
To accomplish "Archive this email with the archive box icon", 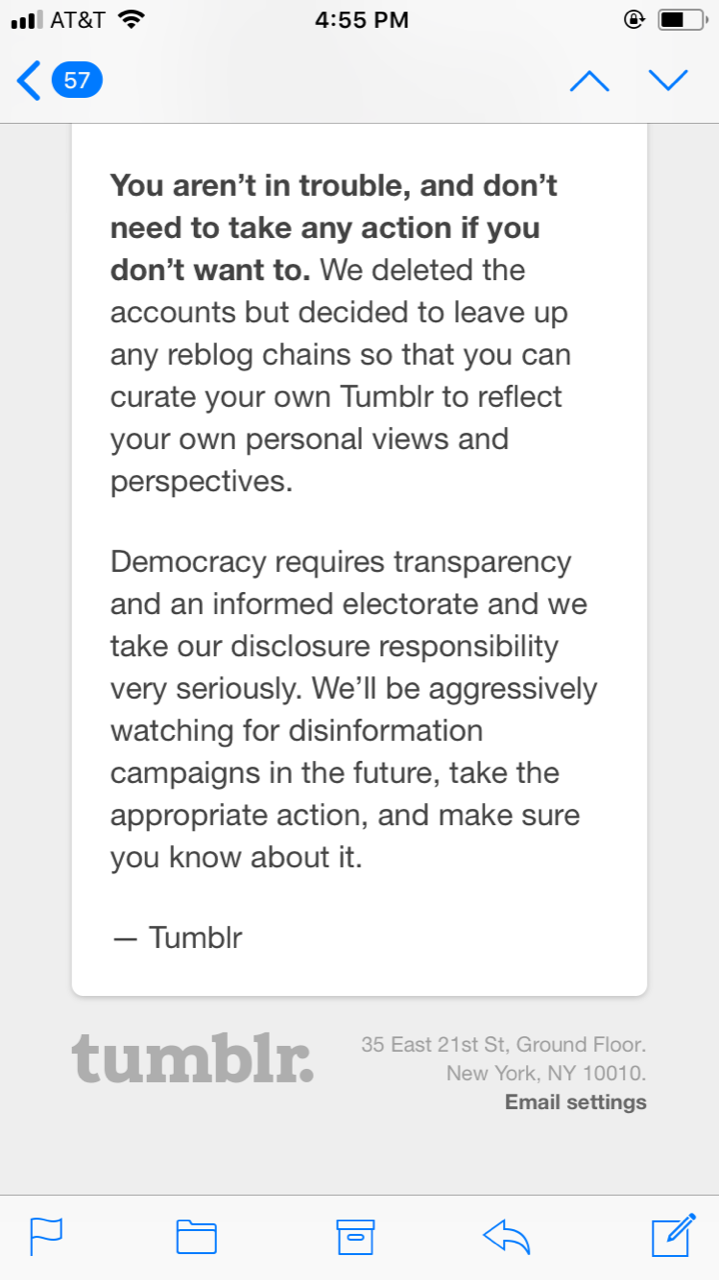I will (355, 1236).
